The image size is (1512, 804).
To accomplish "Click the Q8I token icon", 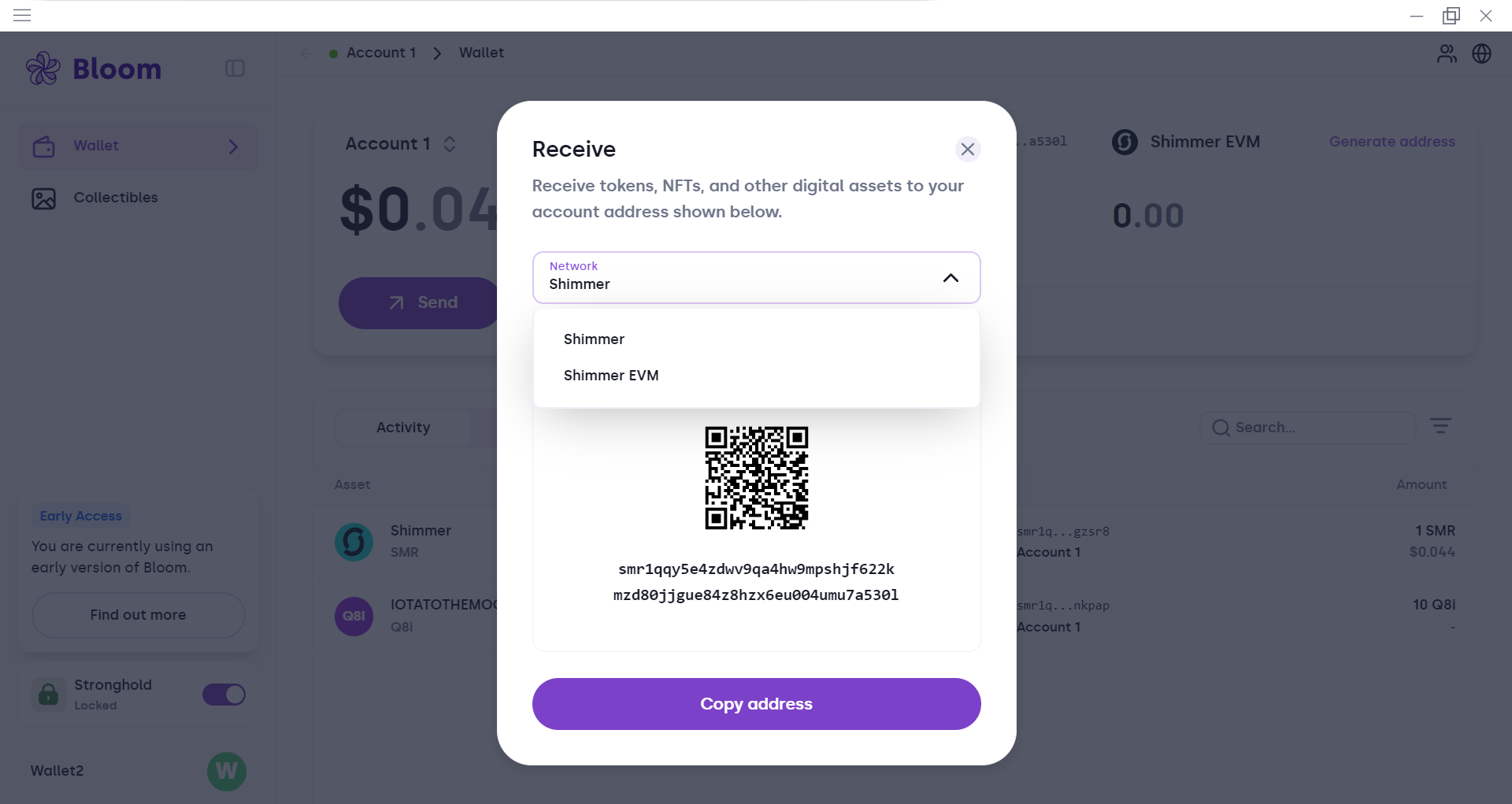I will coord(354,616).
